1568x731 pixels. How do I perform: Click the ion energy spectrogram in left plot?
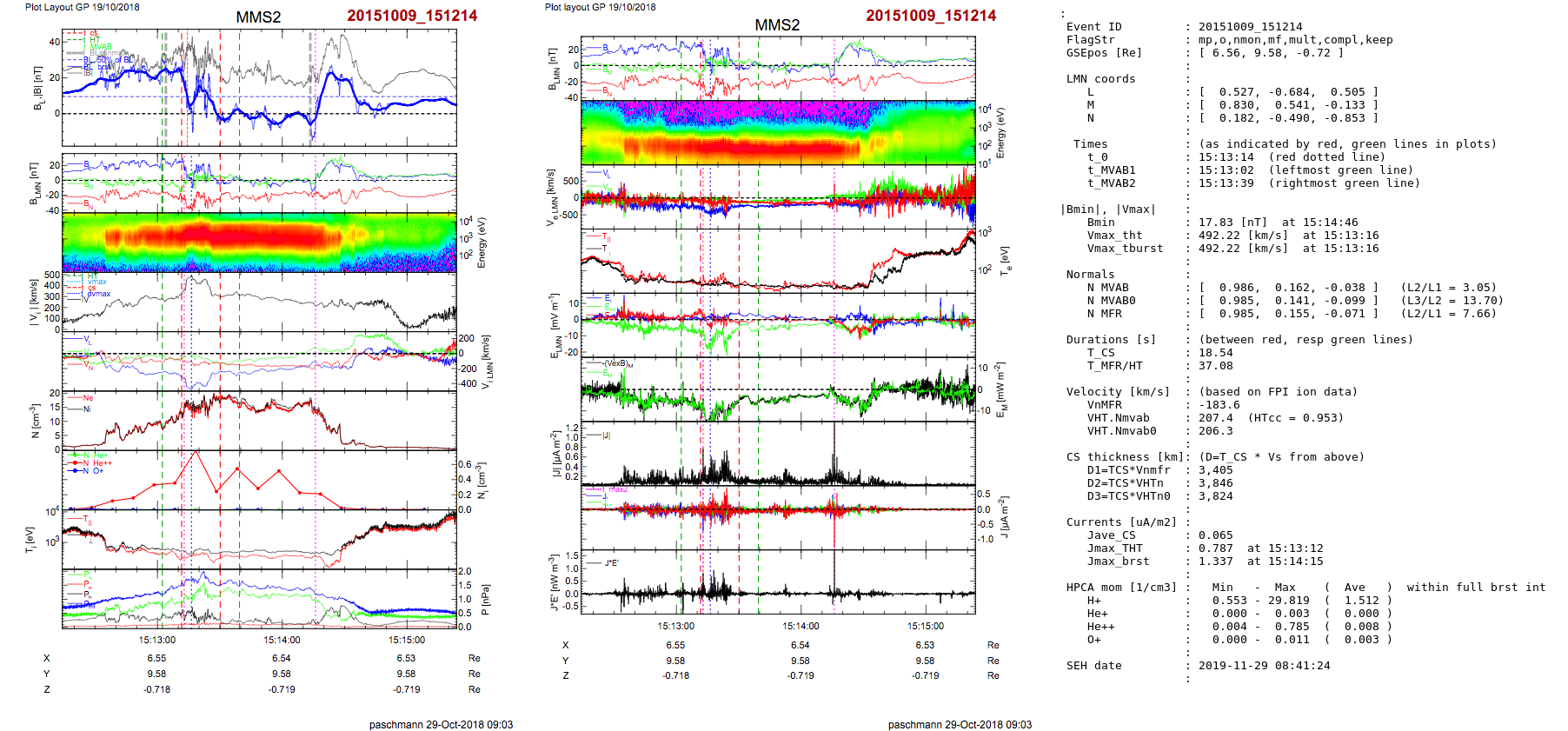259,243
